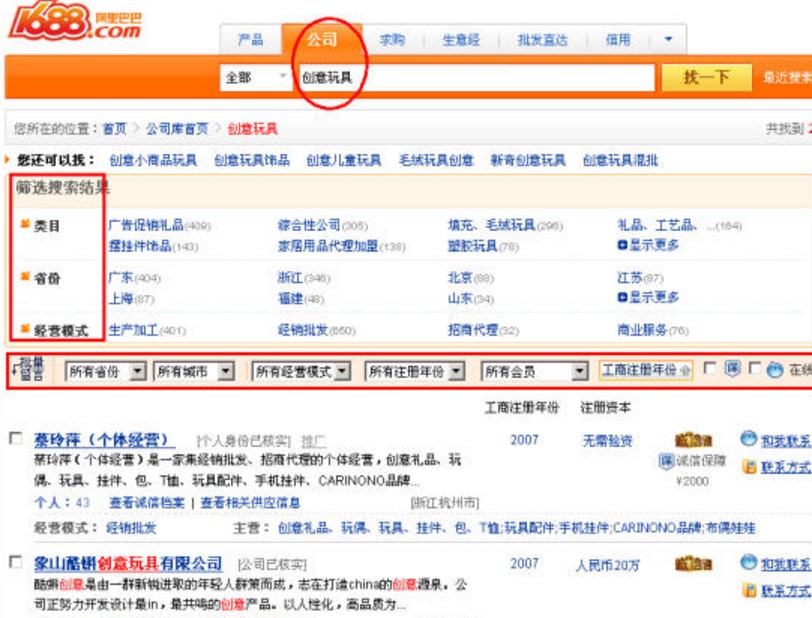Filter by category 综合性公司

click(x=309, y=225)
